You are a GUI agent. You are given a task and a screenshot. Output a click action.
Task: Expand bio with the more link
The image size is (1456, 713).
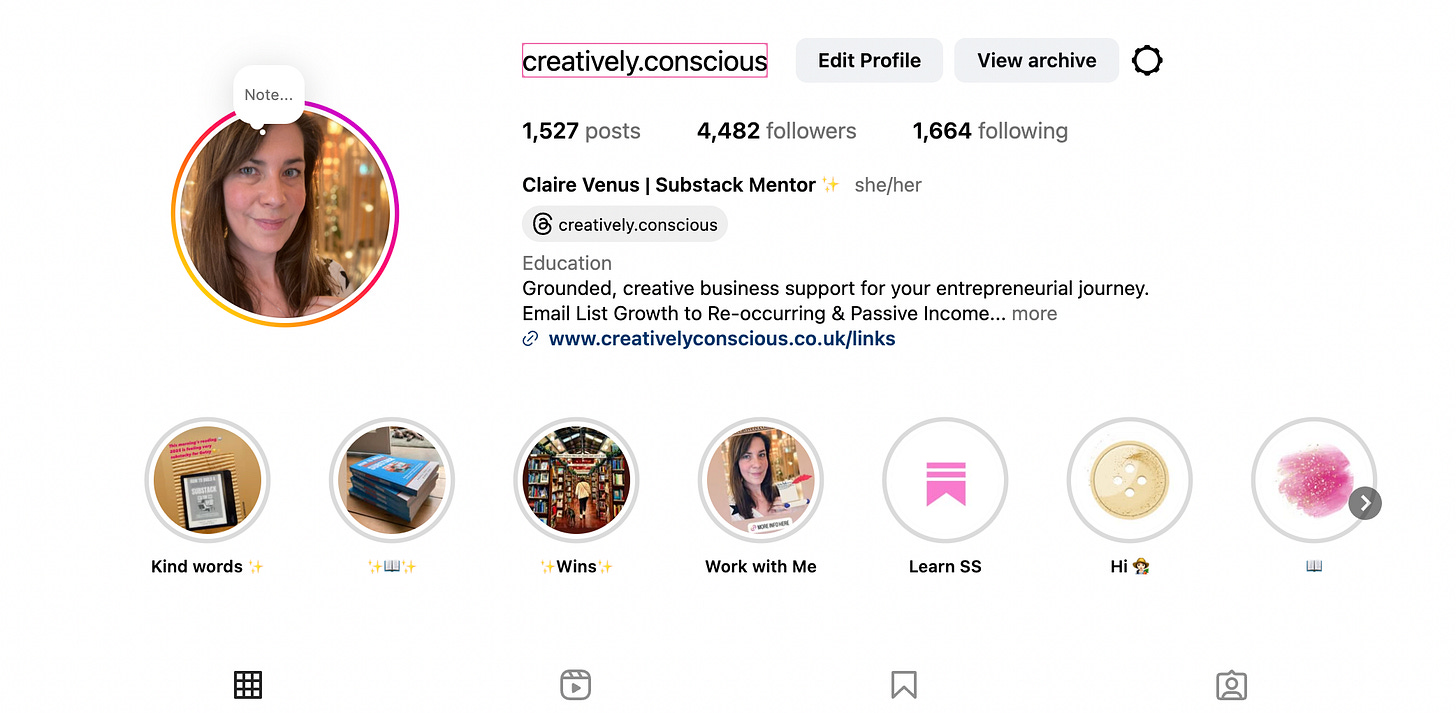point(1034,314)
